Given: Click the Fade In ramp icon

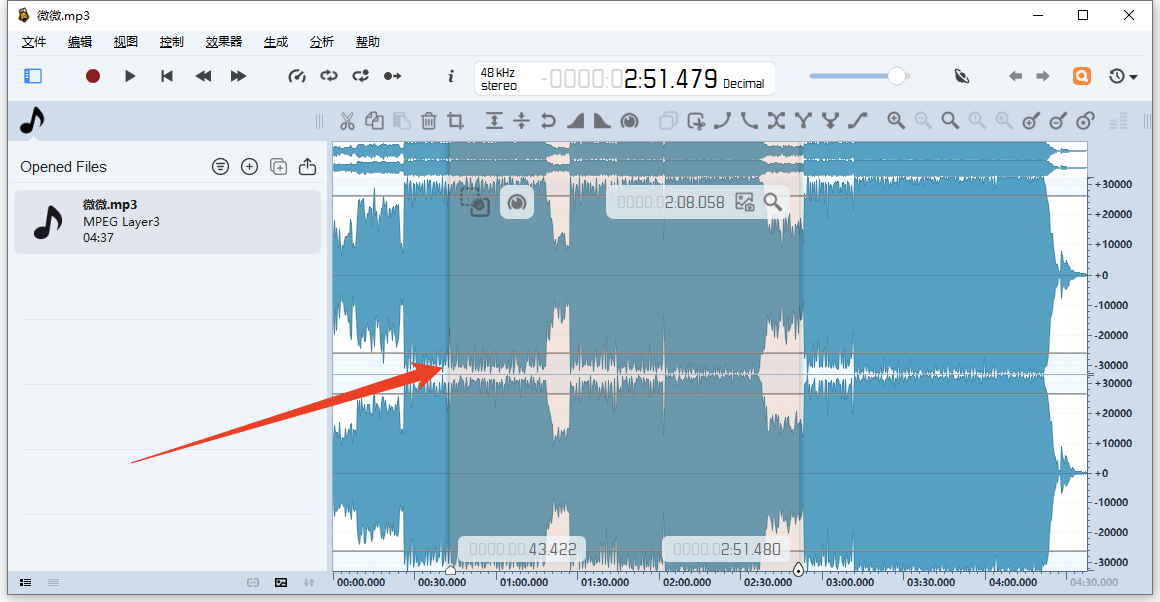Looking at the screenshot, I should point(575,121).
